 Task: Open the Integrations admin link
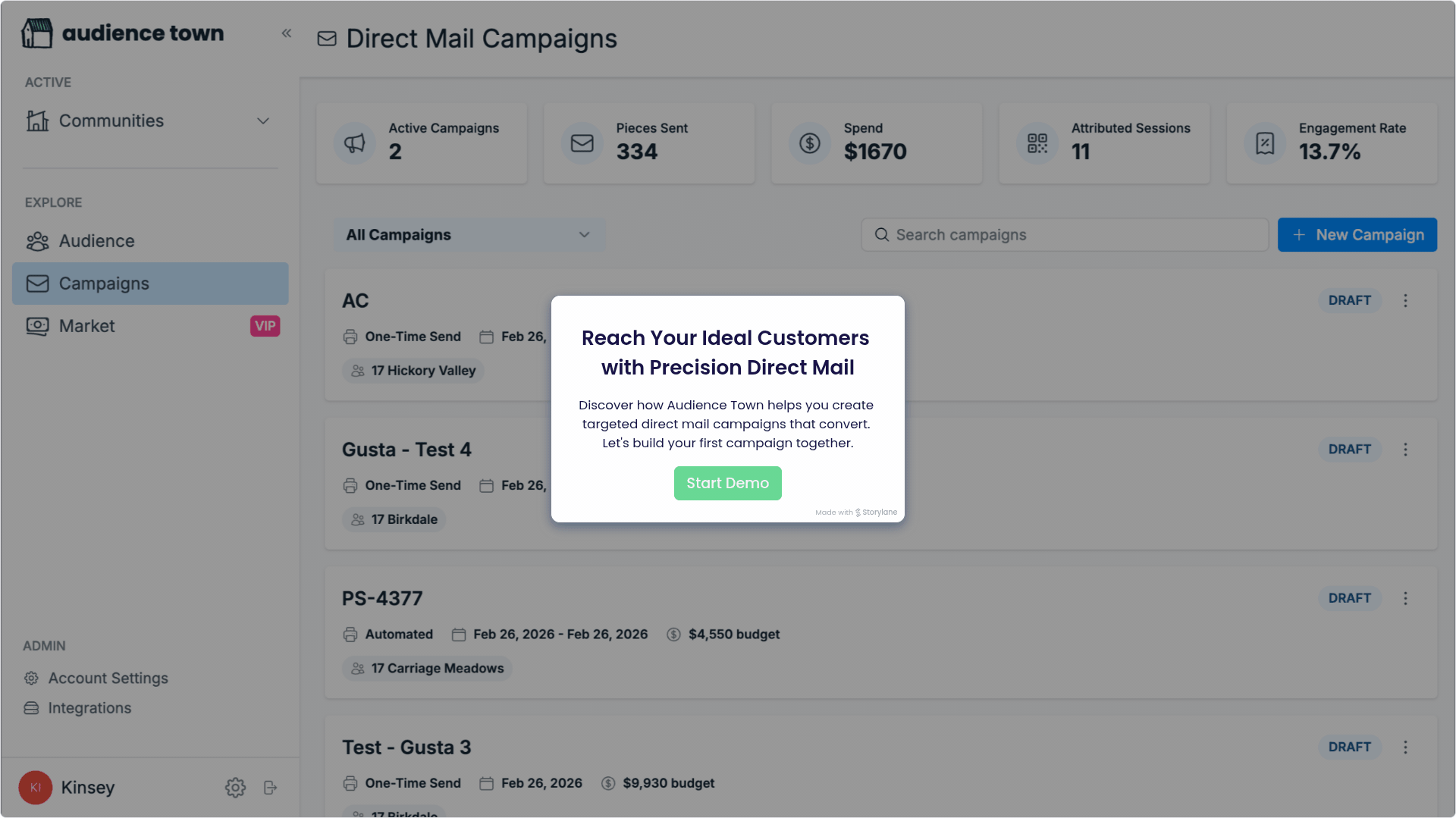tap(89, 708)
